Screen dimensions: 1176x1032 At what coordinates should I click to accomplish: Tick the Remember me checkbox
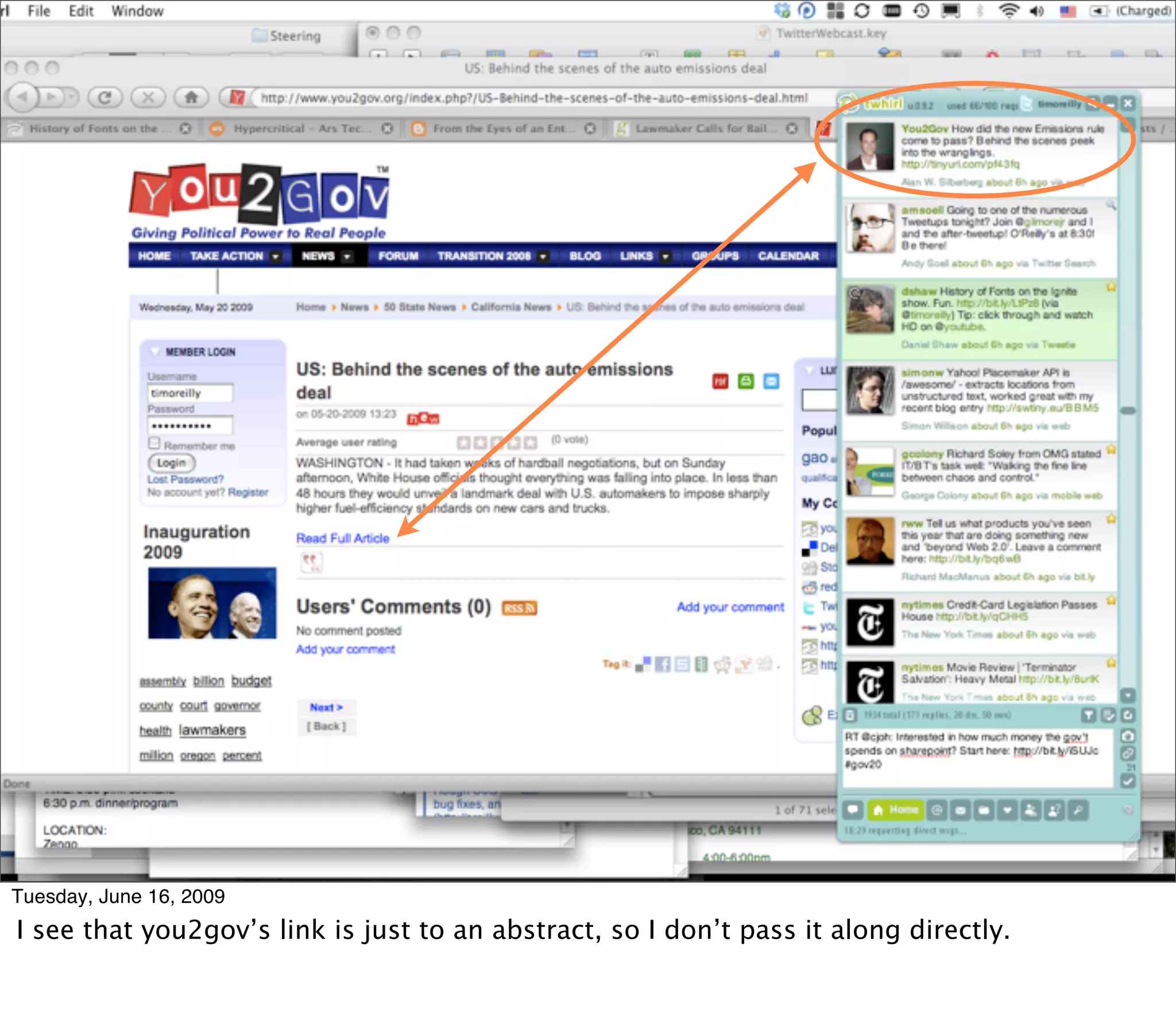[154, 443]
